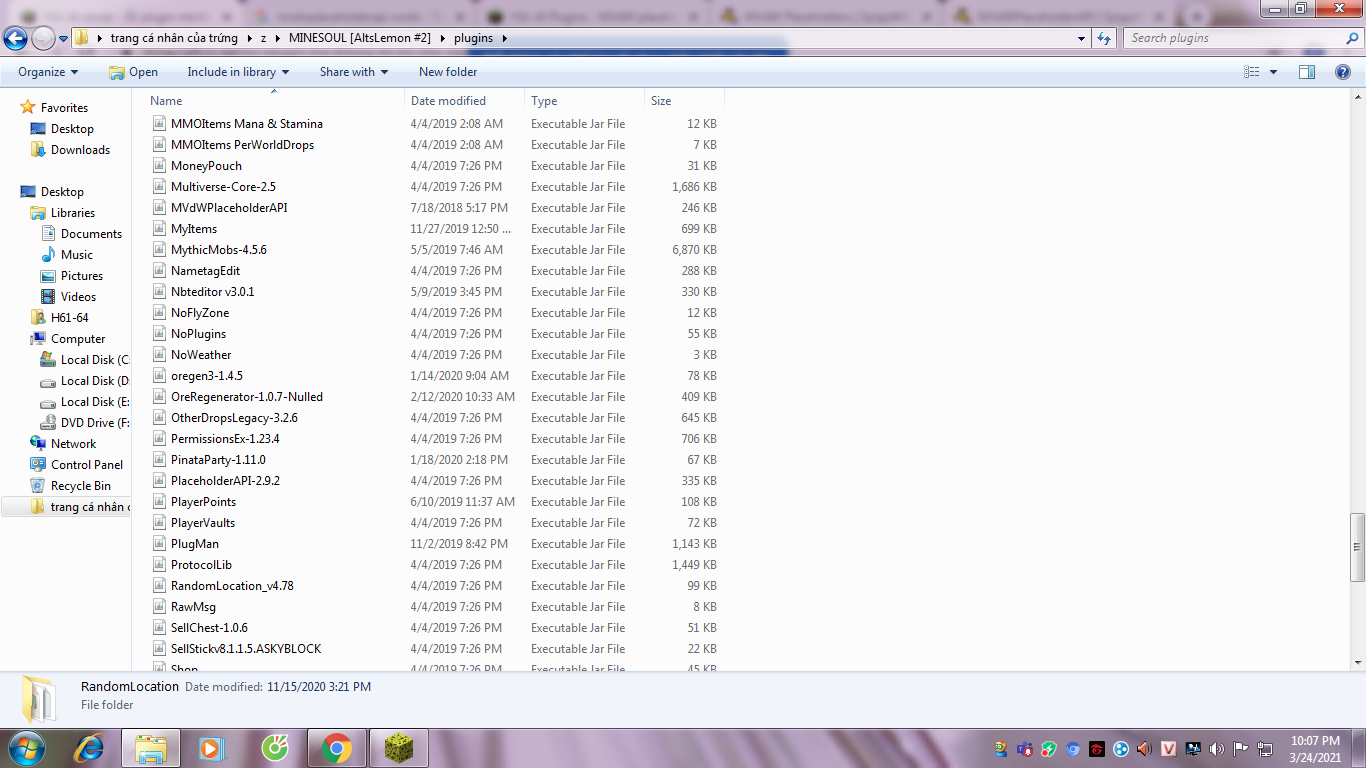Viewport: 1366px width, 768px height.
Task: Launch Internet Explorer from the taskbar
Action: coord(89,748)
